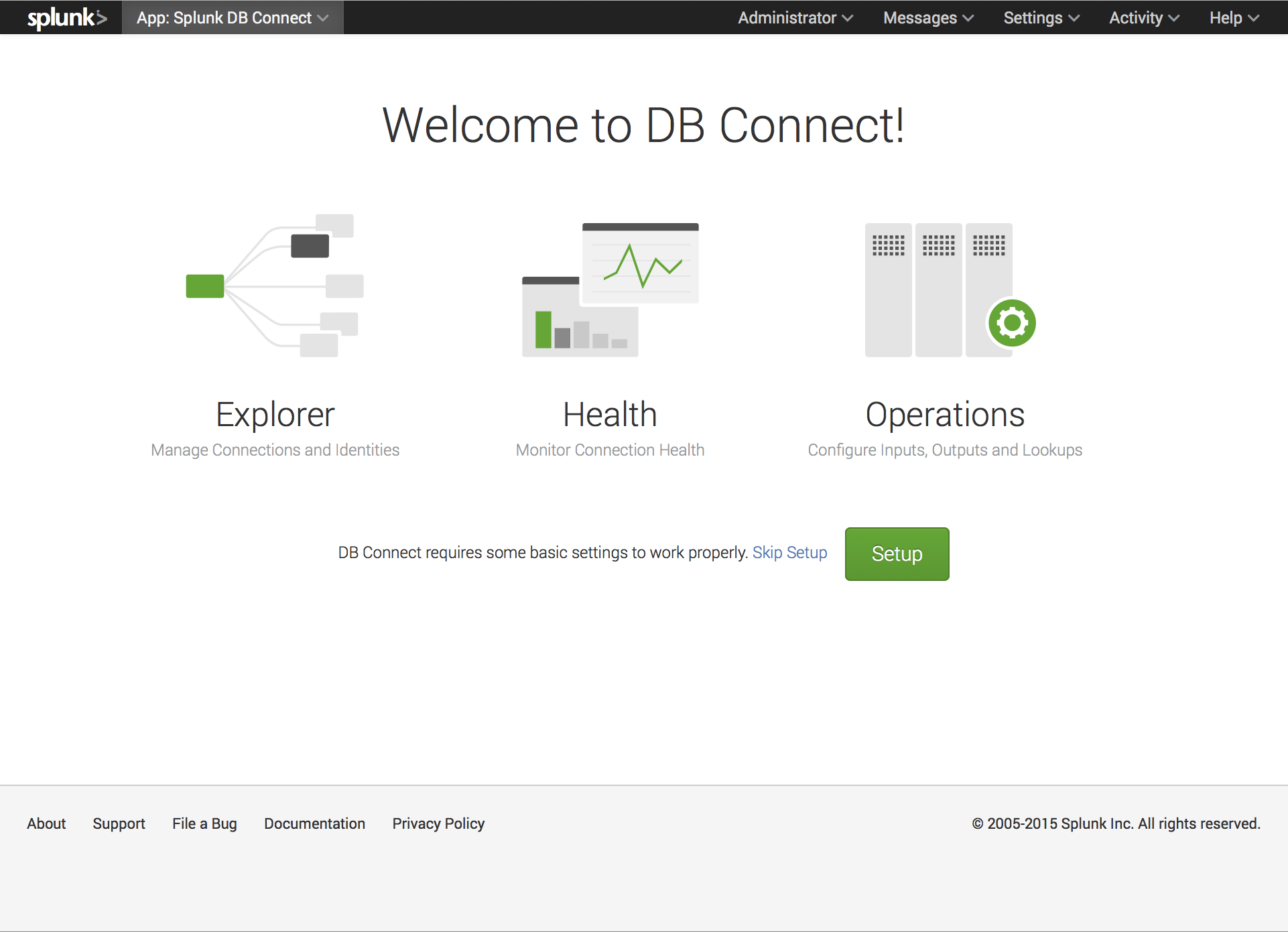Select the Health heading

(x=610, y=414)
